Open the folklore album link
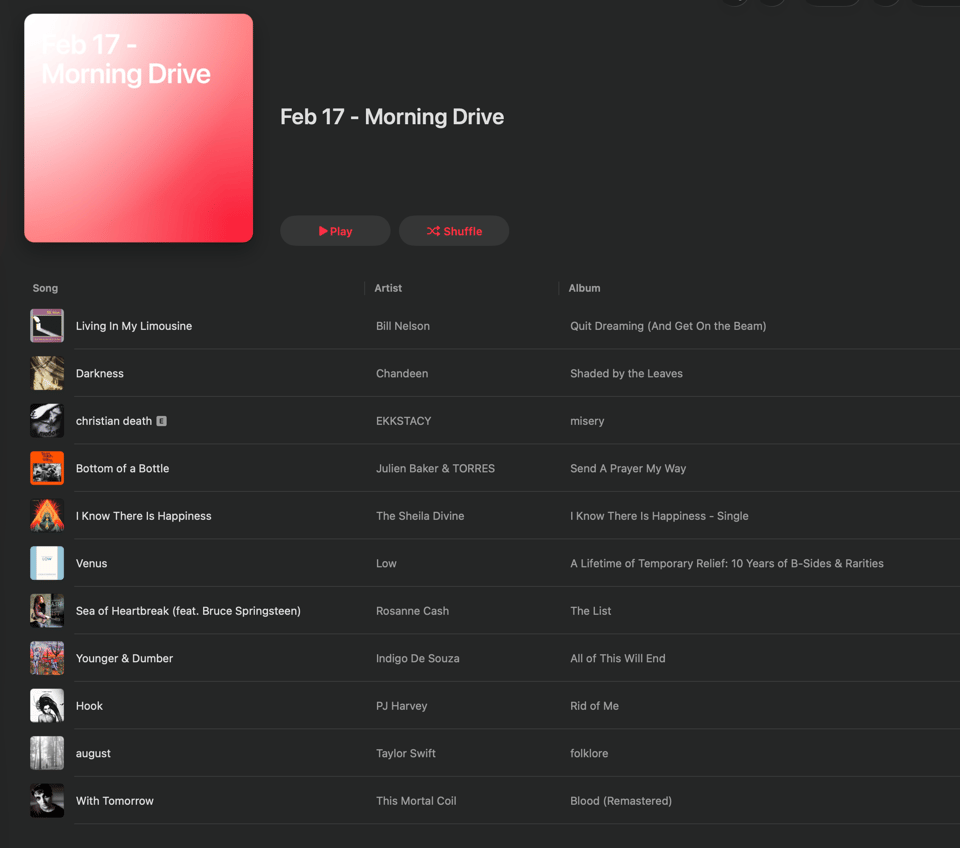 [x=589, y=753]
